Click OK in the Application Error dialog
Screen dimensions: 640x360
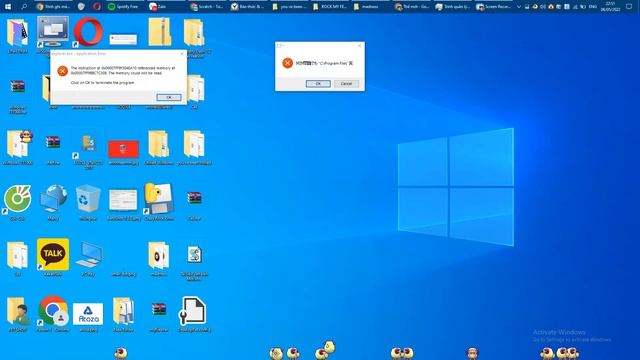pos(169,97)
